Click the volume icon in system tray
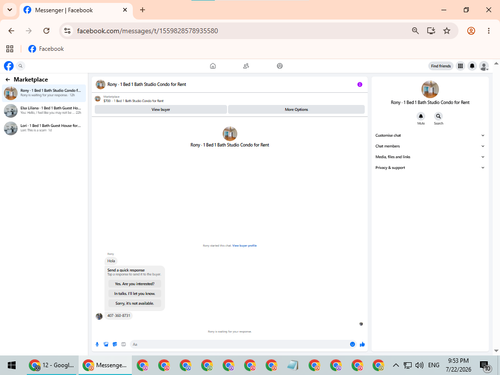The image size is (500, 375). pyautogui.click(x=419, y=365)
